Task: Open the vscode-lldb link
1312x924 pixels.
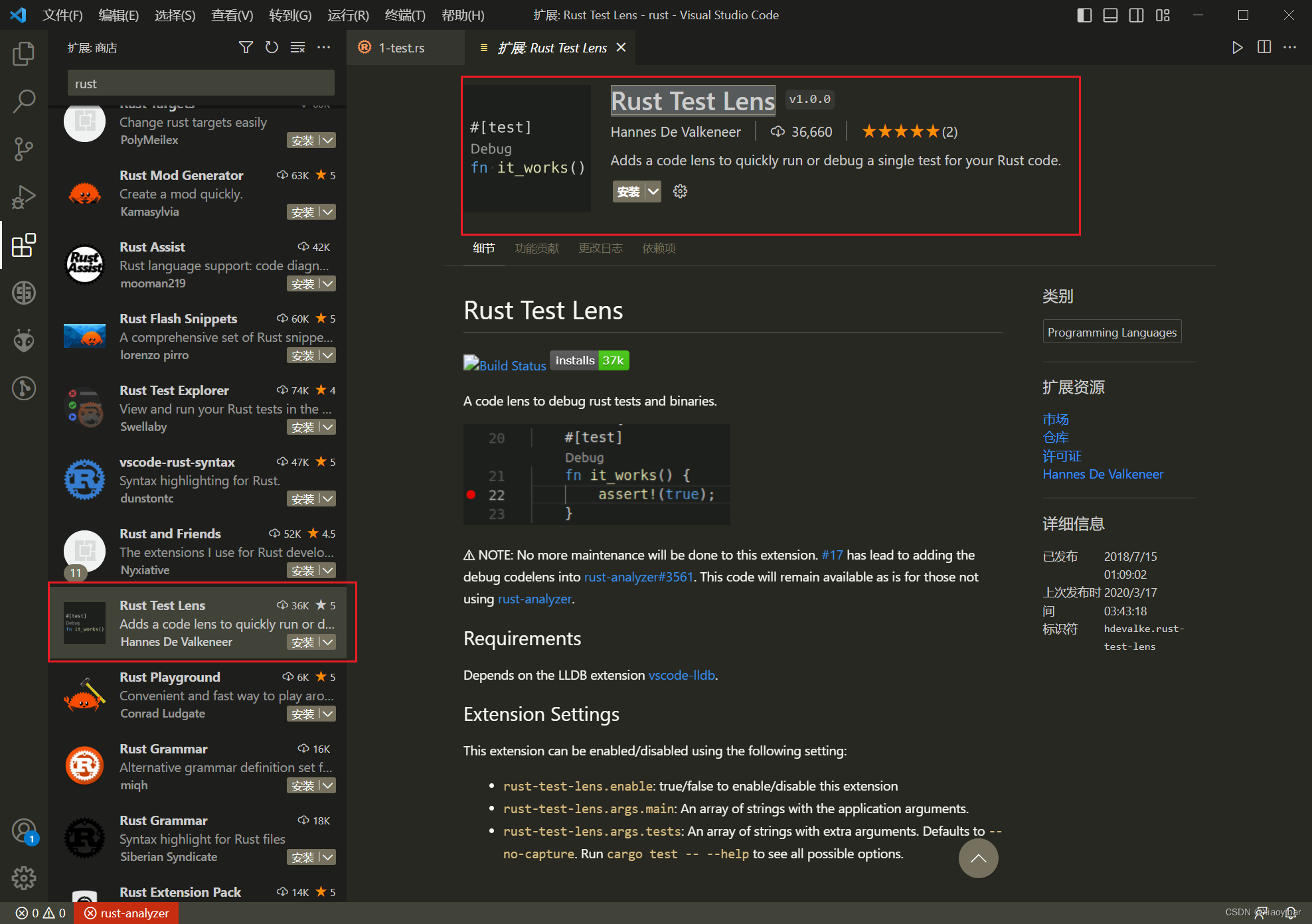Action: click(681, 675)
